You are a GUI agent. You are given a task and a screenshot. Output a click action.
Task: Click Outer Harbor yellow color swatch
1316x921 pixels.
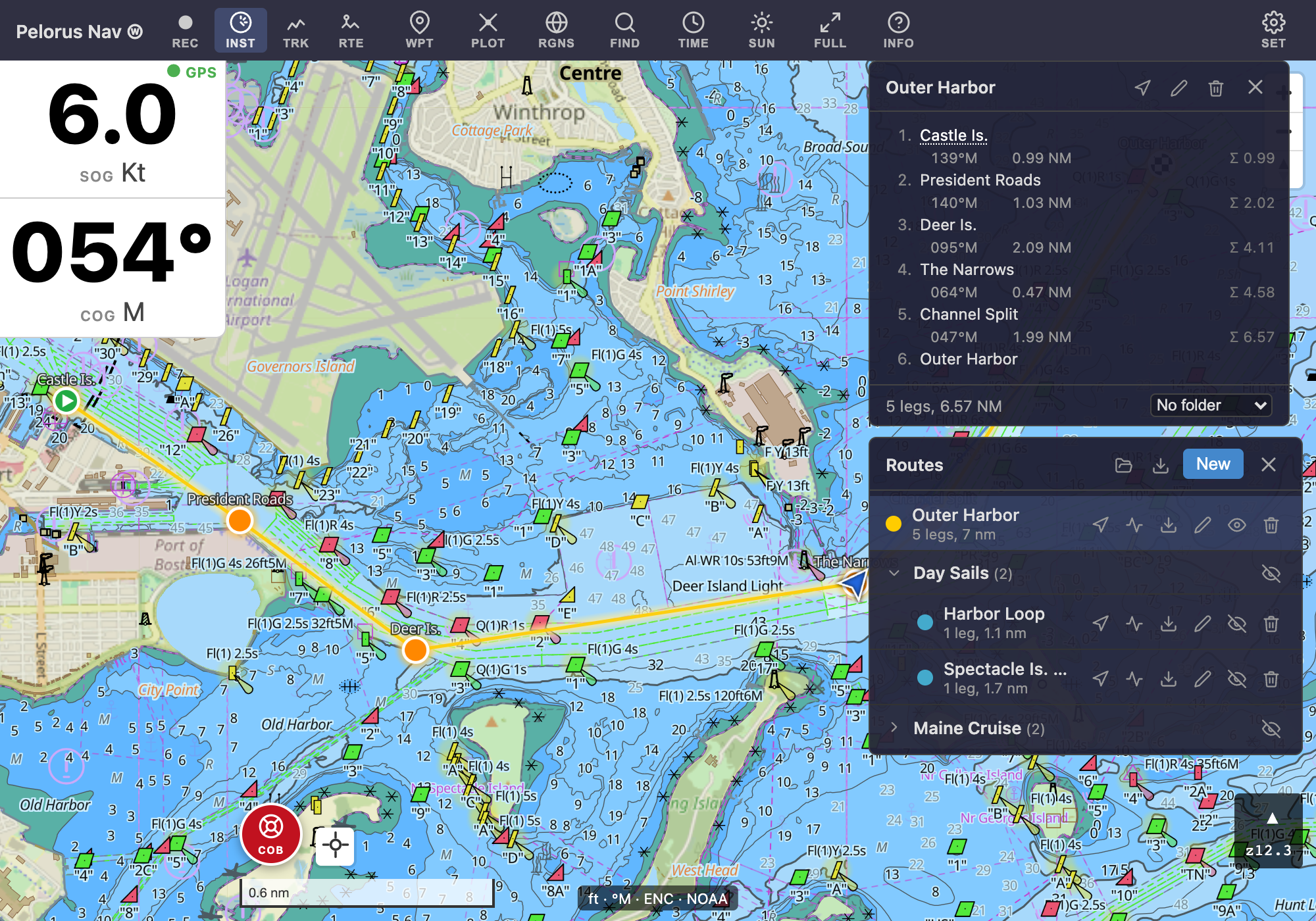894,524
